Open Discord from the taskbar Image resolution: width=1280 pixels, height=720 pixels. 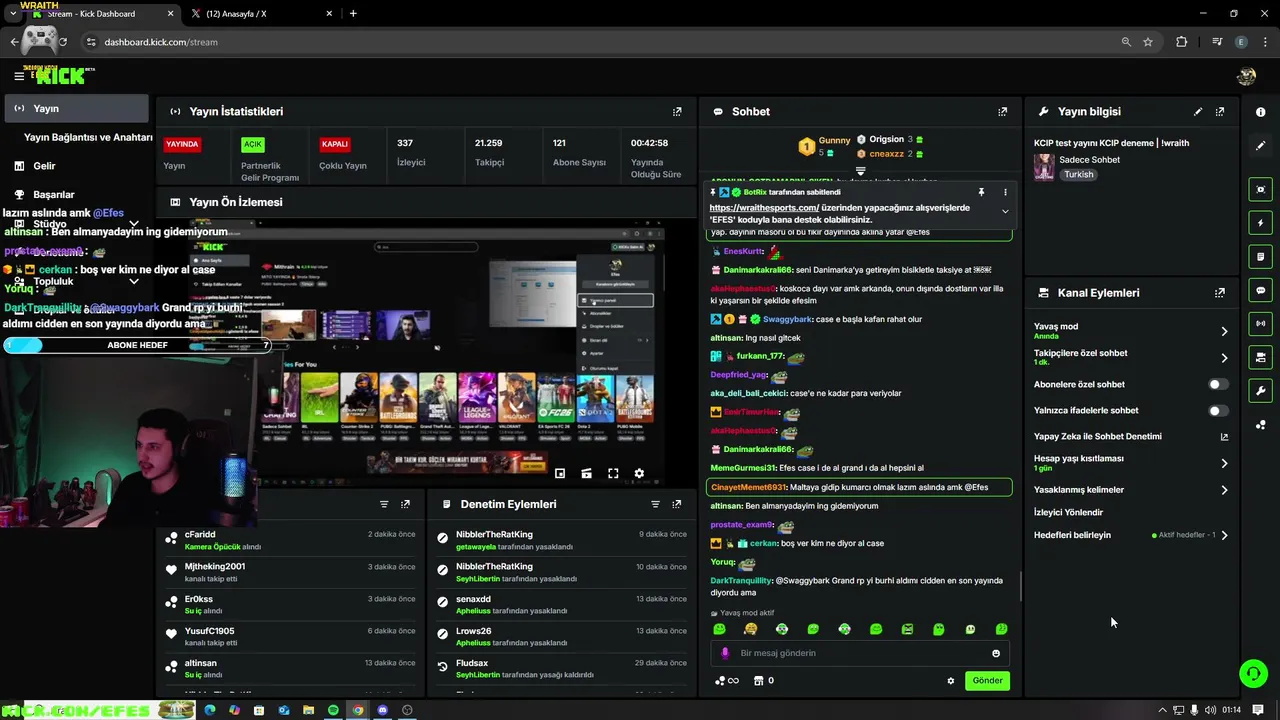pyautogui.click(x=382, y=710)
